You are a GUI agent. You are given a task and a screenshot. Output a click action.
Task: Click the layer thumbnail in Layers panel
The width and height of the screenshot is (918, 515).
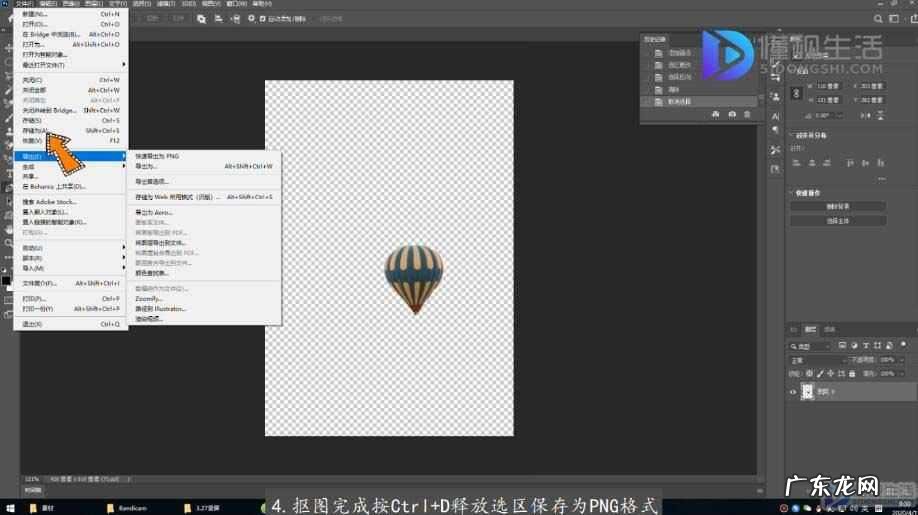coord(808,392)
